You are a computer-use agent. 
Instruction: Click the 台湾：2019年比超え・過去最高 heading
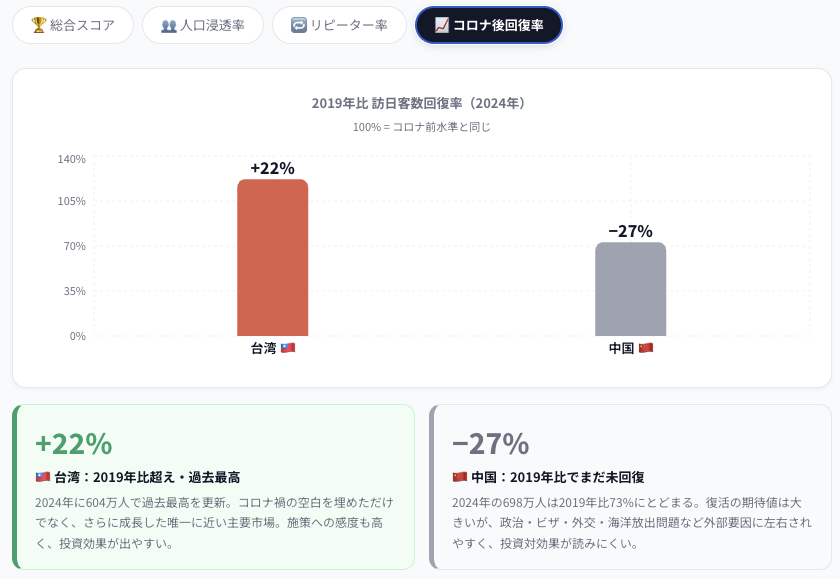[147, 477]
